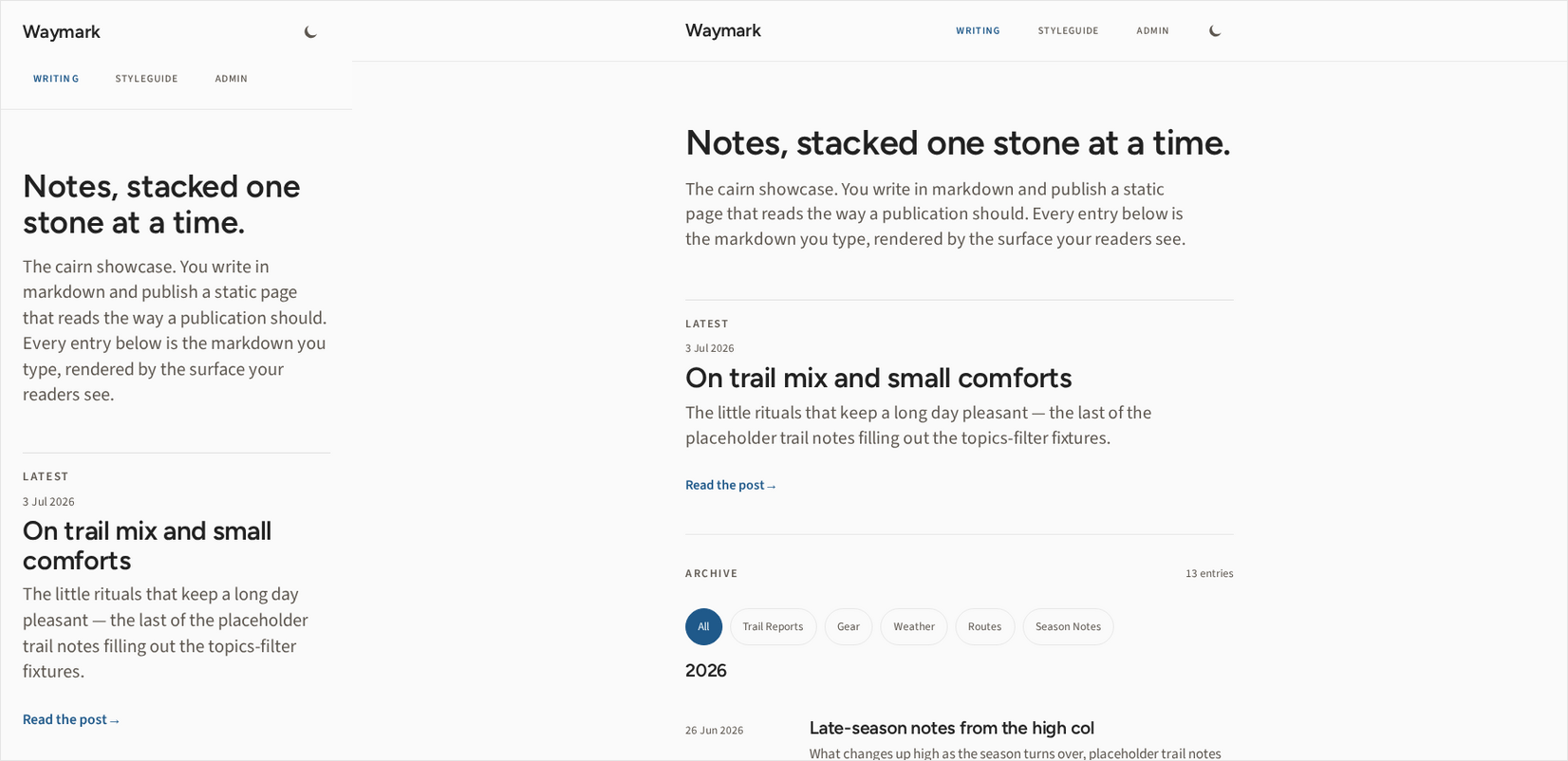Click the LATEST label in narrow view
1568x761 pixels.
tap(46, 477)
